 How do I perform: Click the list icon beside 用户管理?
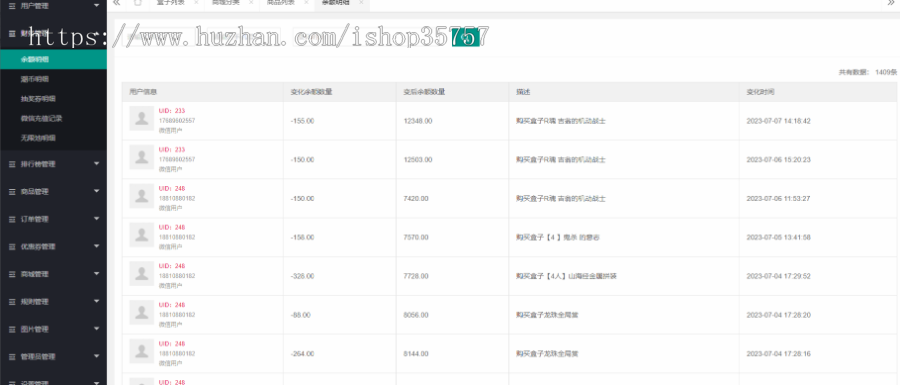click(x=12, y=6)
